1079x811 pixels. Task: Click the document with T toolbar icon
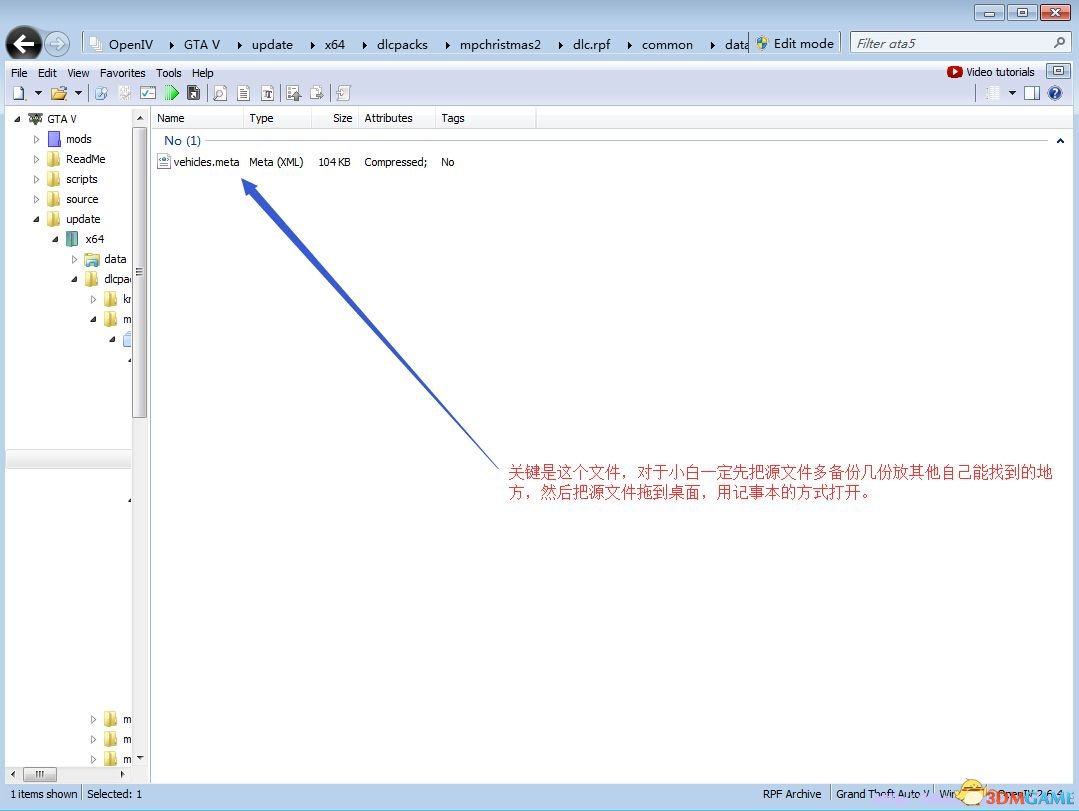[267, 93]
